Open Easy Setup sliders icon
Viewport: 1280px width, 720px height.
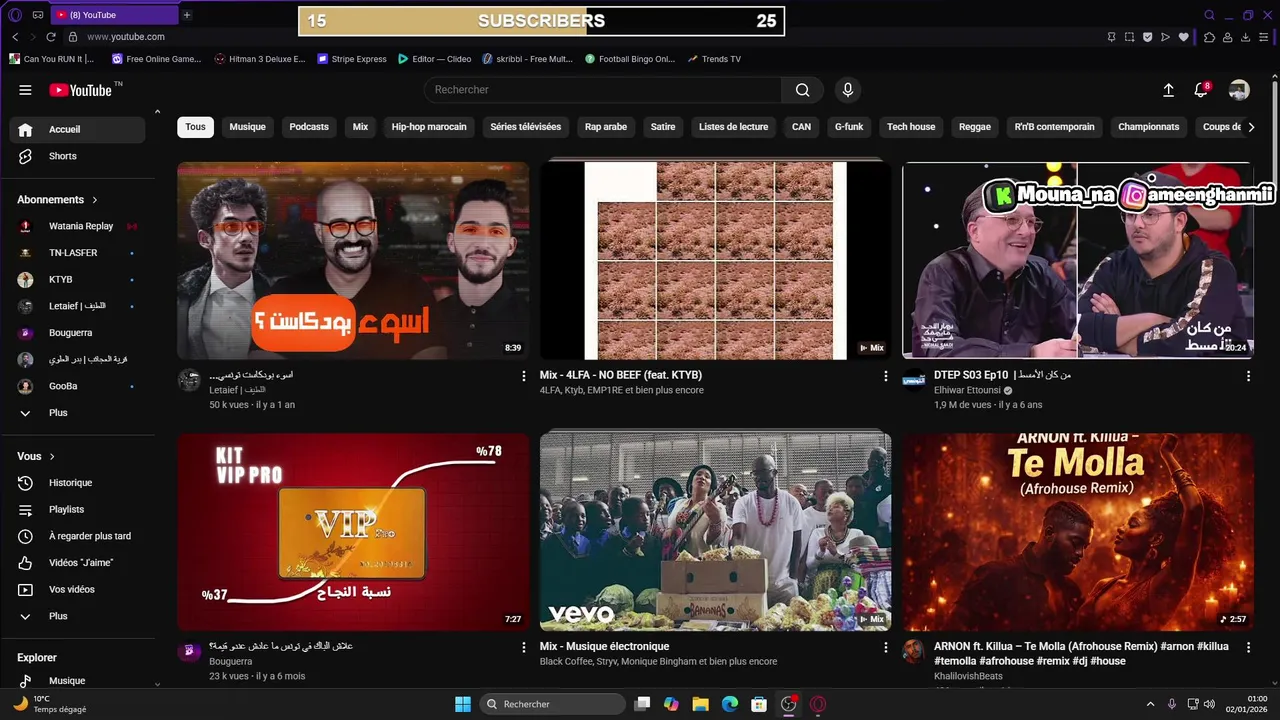[x=1265, y=37]
